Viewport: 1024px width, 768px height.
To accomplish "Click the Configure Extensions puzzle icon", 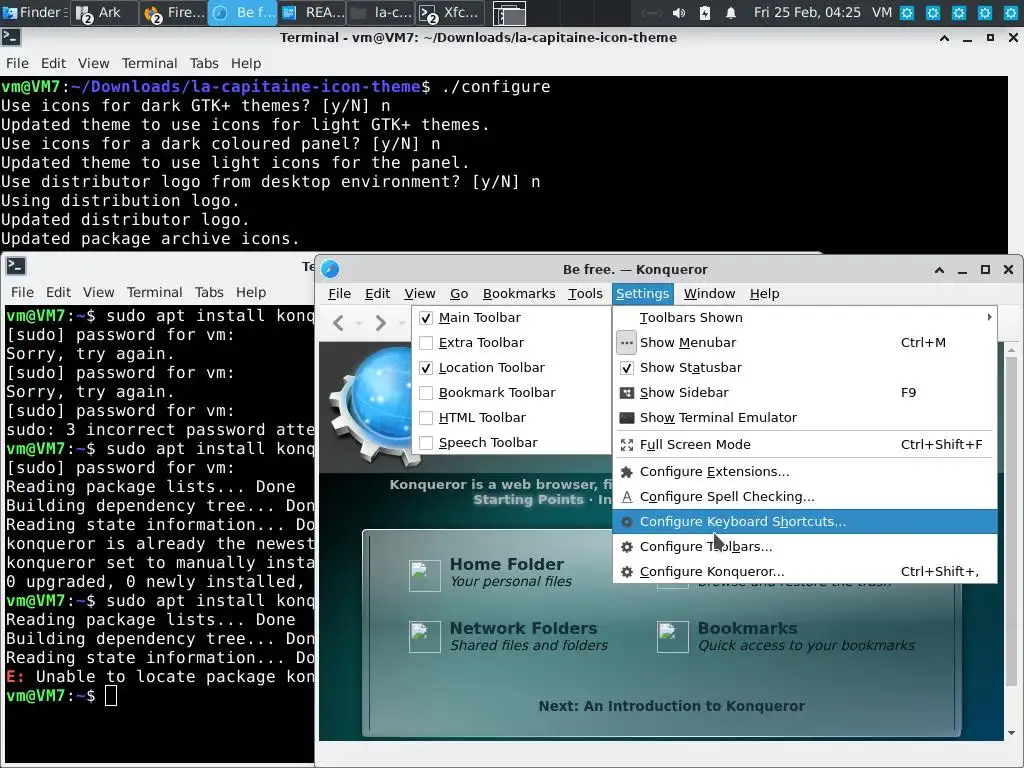I will 626,472.
